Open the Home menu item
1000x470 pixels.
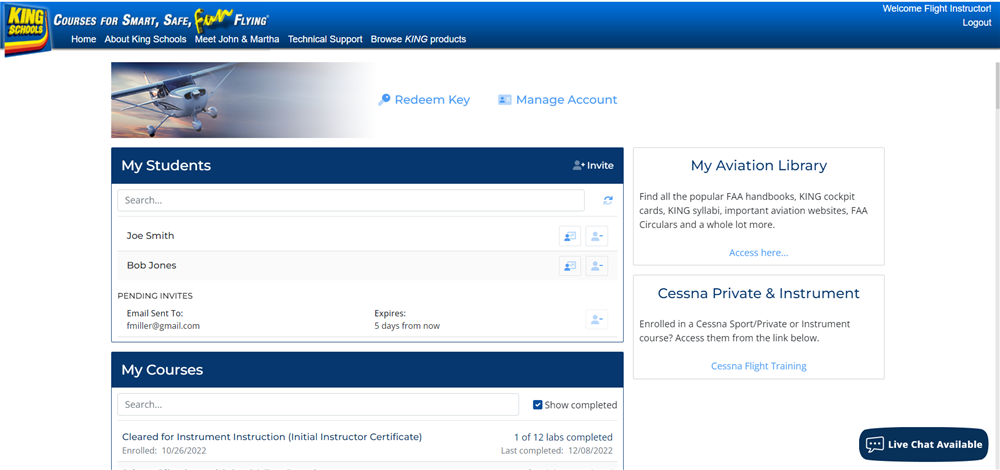(x=84, y=39)
